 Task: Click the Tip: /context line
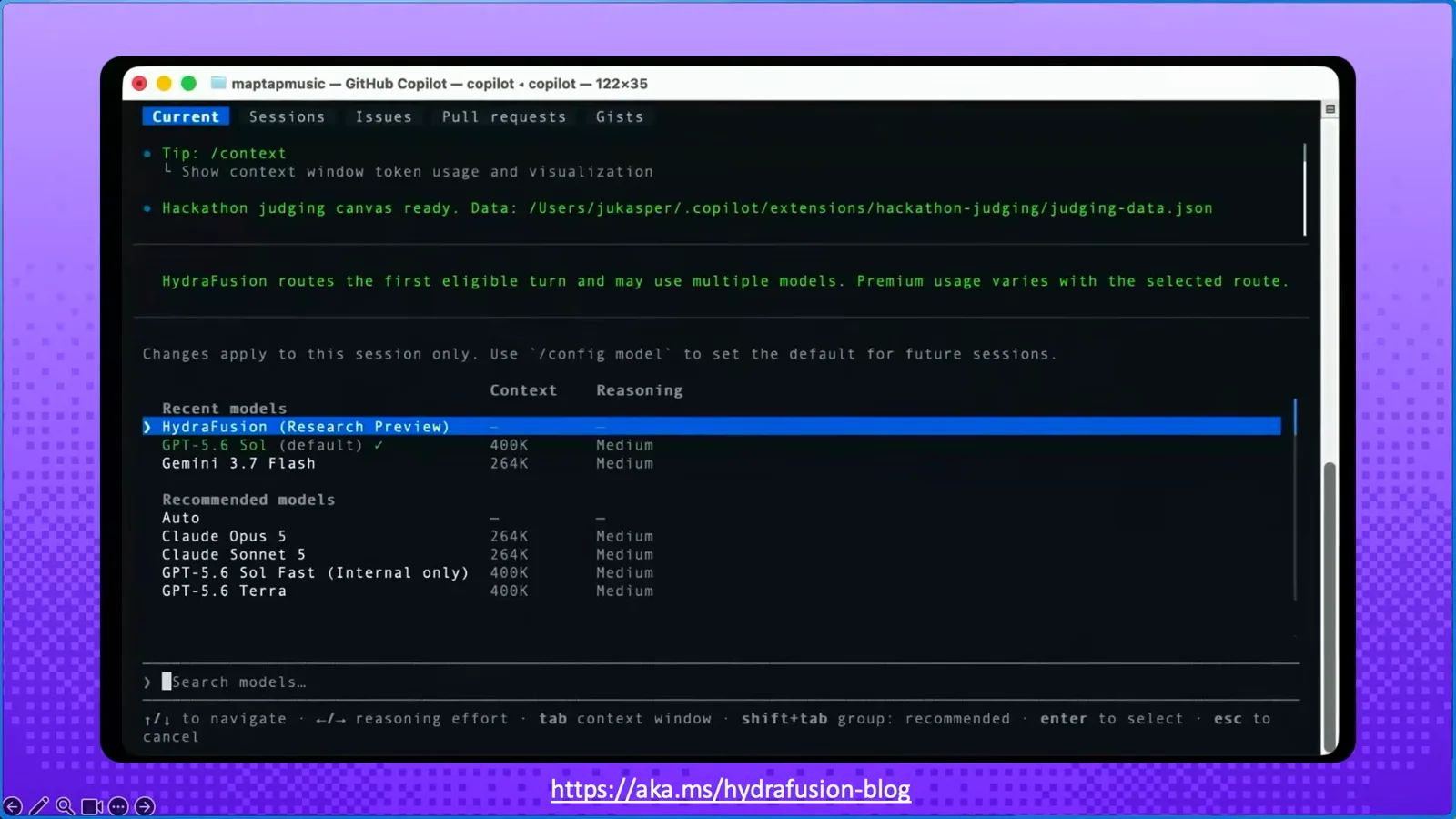tap(224, 153)
